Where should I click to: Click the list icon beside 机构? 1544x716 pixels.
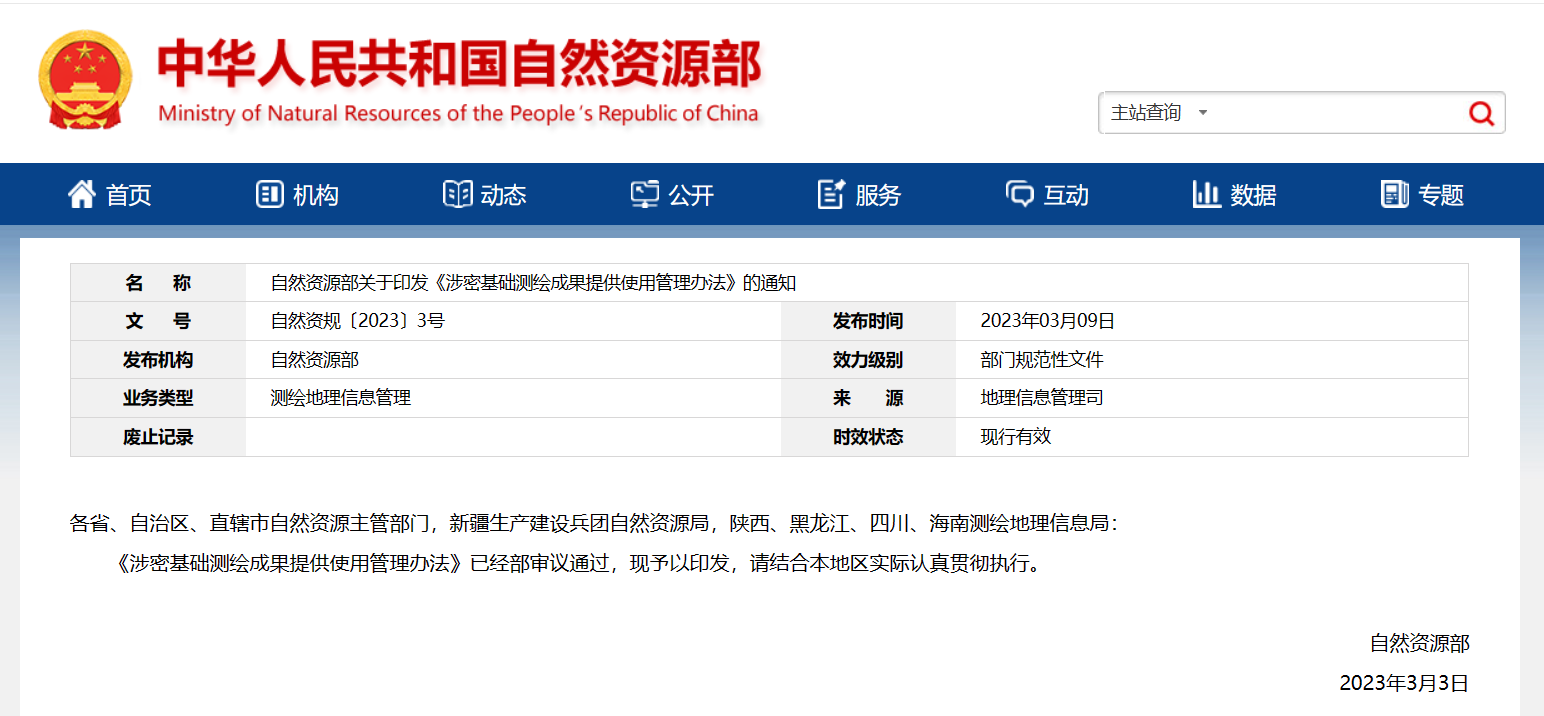tap(270, 194)
